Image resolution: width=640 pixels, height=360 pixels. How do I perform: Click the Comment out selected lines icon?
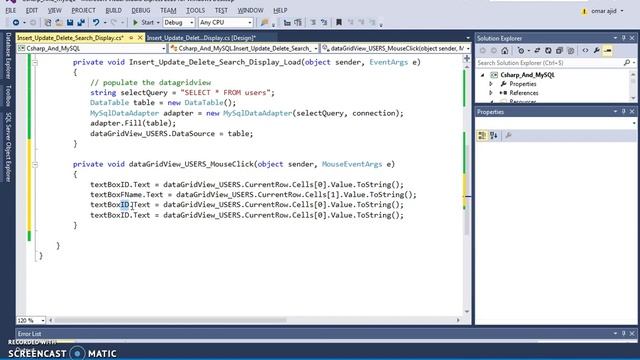click(x=313, y=23)
